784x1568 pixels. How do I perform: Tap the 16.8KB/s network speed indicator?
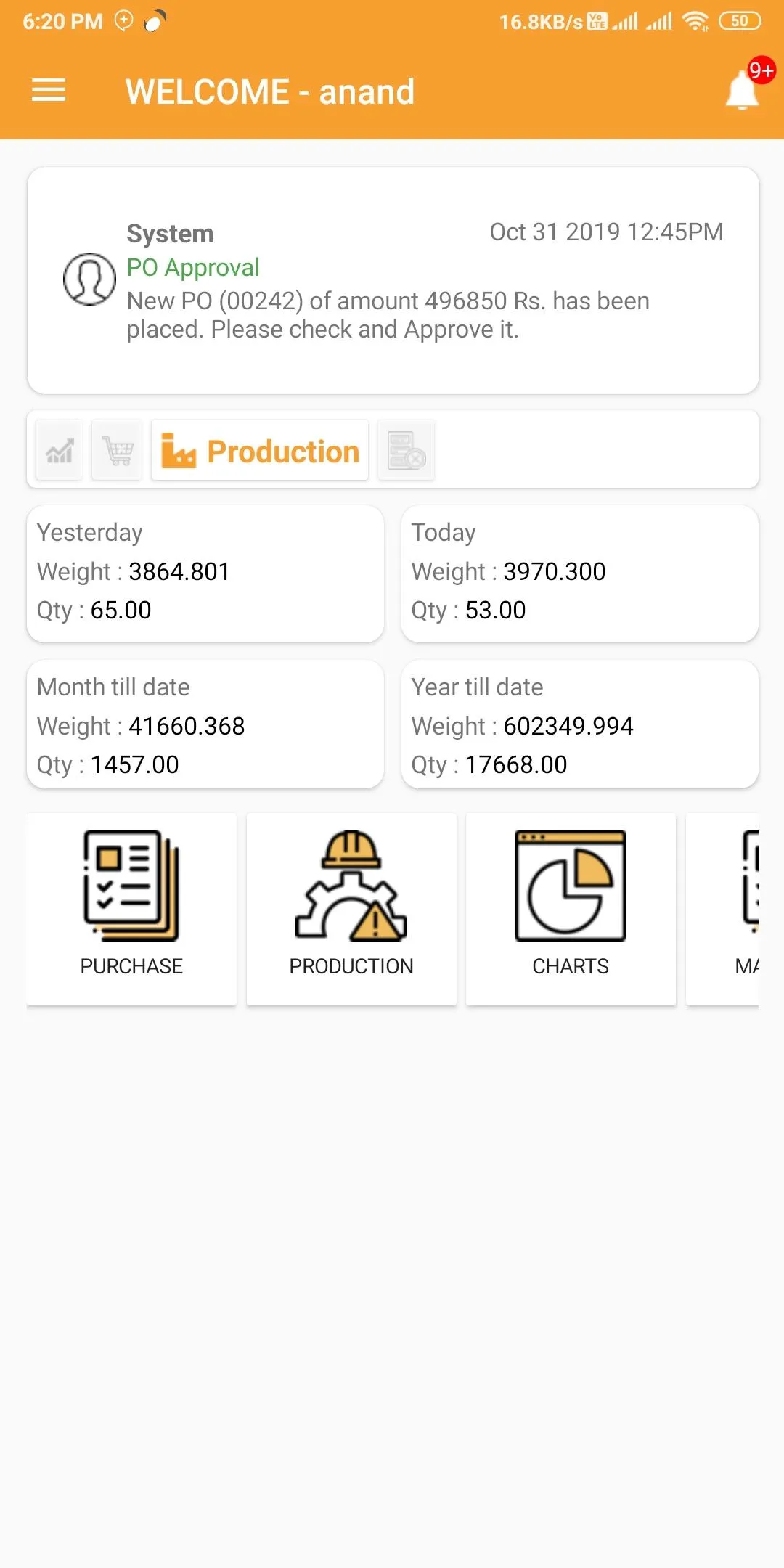pyautogui.click(x=541, y=23)
